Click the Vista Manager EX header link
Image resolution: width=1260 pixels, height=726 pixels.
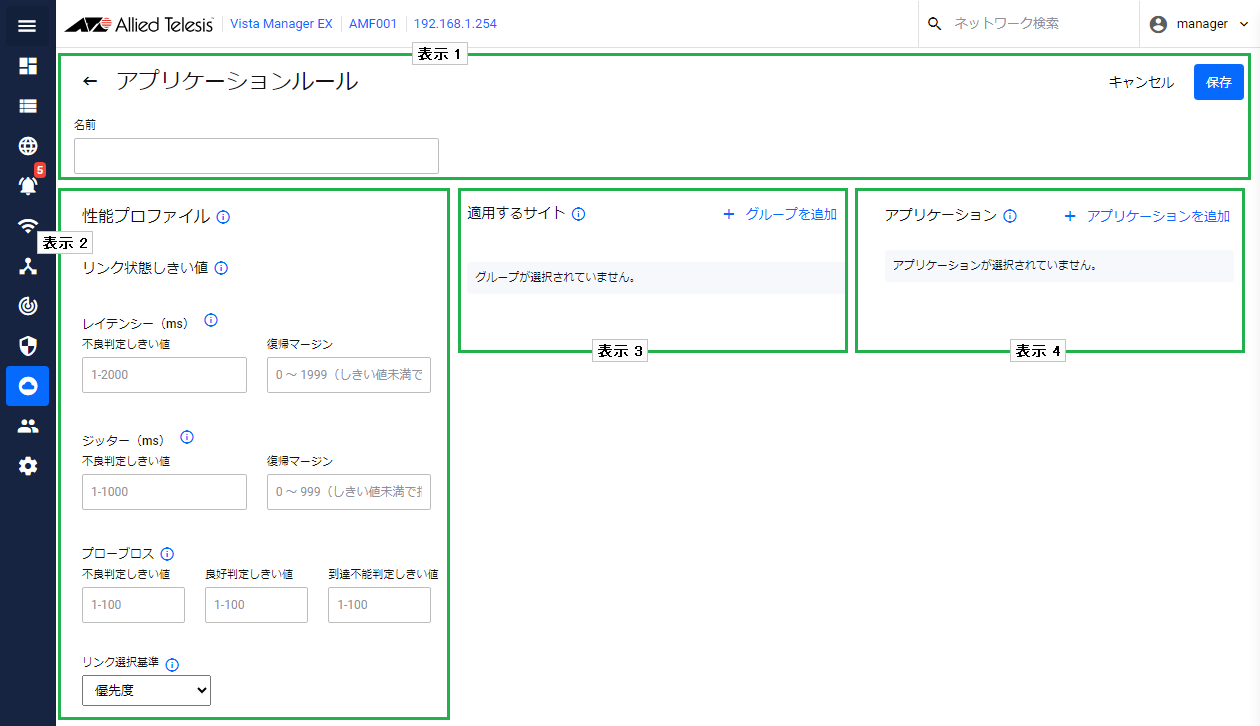281,24
